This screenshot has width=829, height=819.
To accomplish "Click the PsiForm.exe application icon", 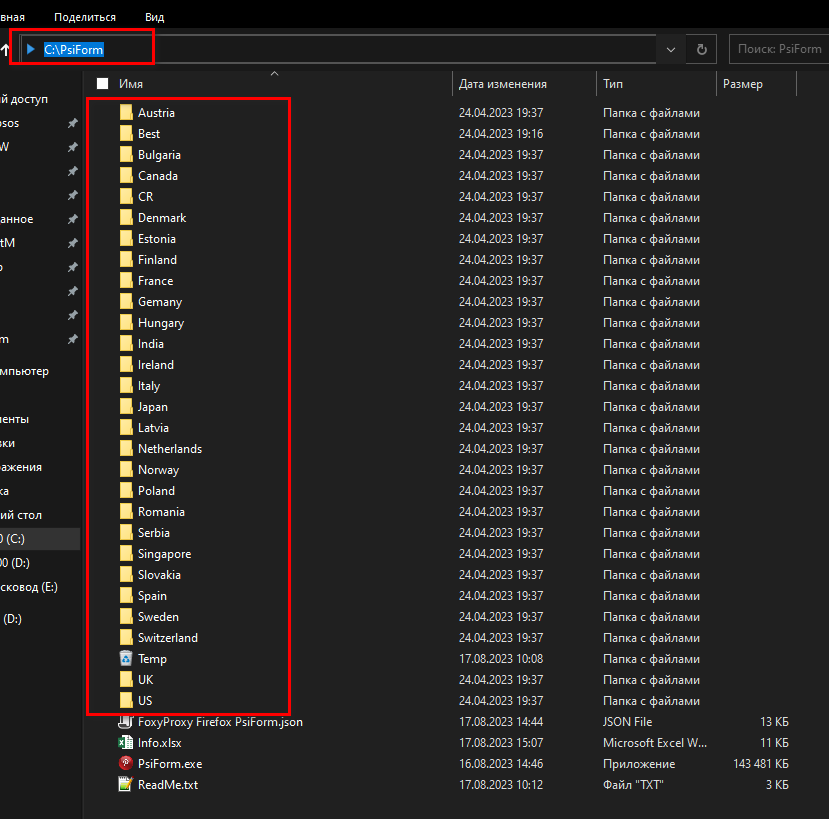I will 126,763.
